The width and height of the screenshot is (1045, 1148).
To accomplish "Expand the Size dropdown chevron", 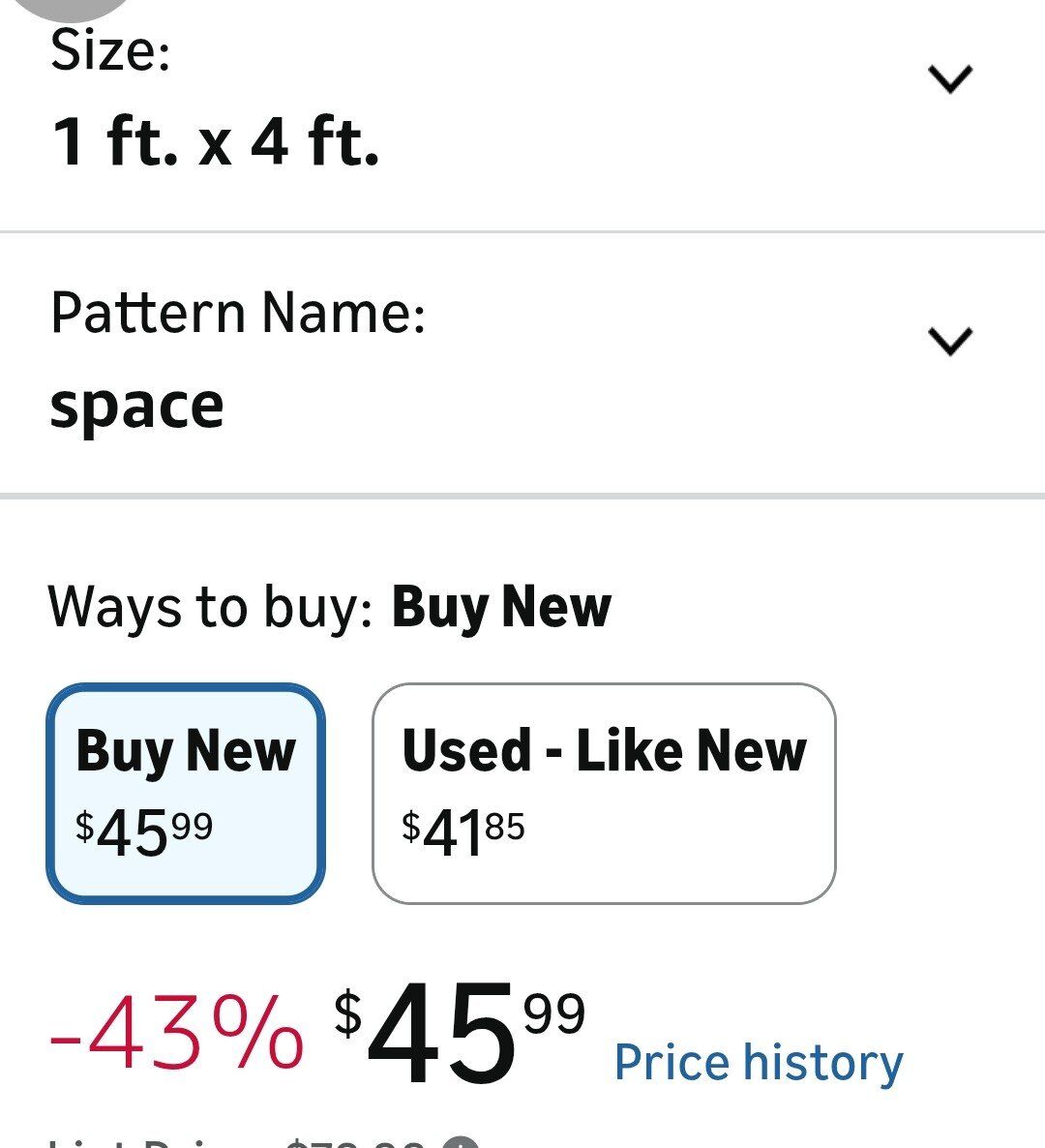I will pyautogui.click(x=949, y=79).
